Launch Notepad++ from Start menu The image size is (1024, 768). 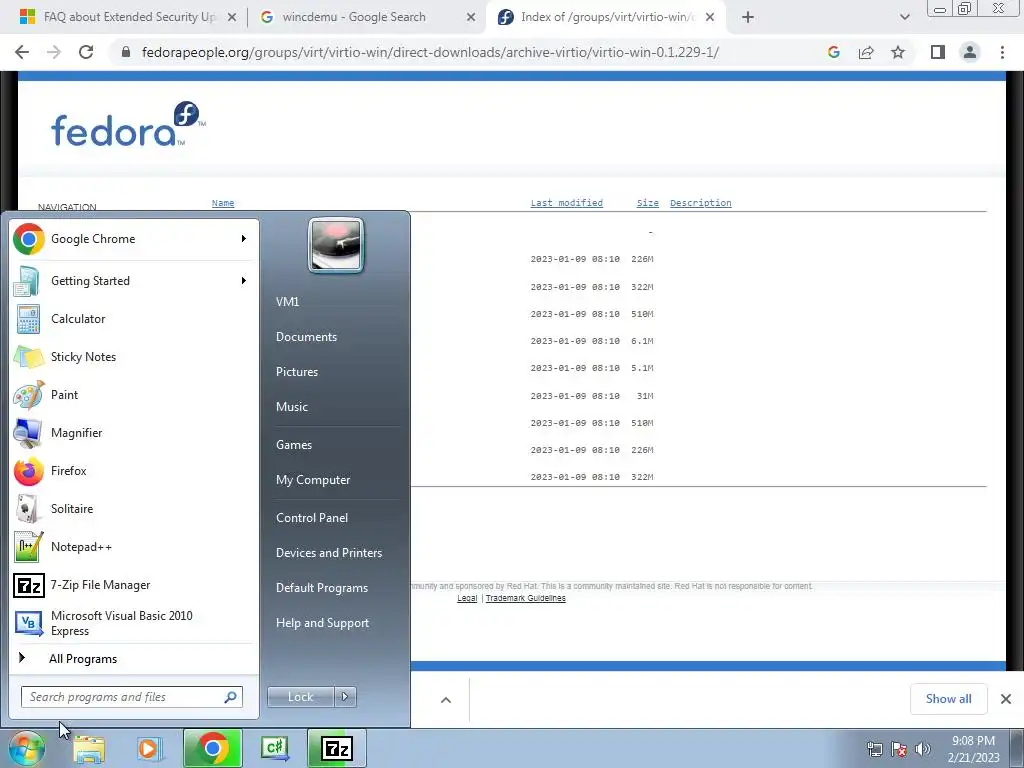(133, 547)
